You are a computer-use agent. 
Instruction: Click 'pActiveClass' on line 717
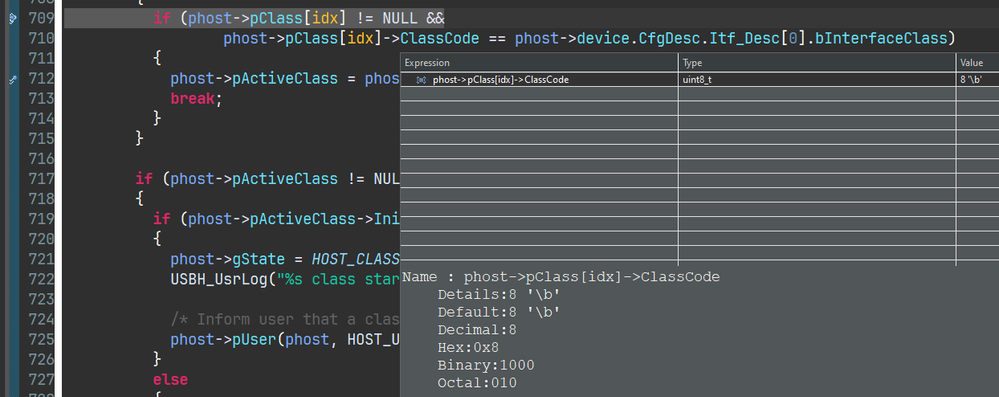point(285,179)
